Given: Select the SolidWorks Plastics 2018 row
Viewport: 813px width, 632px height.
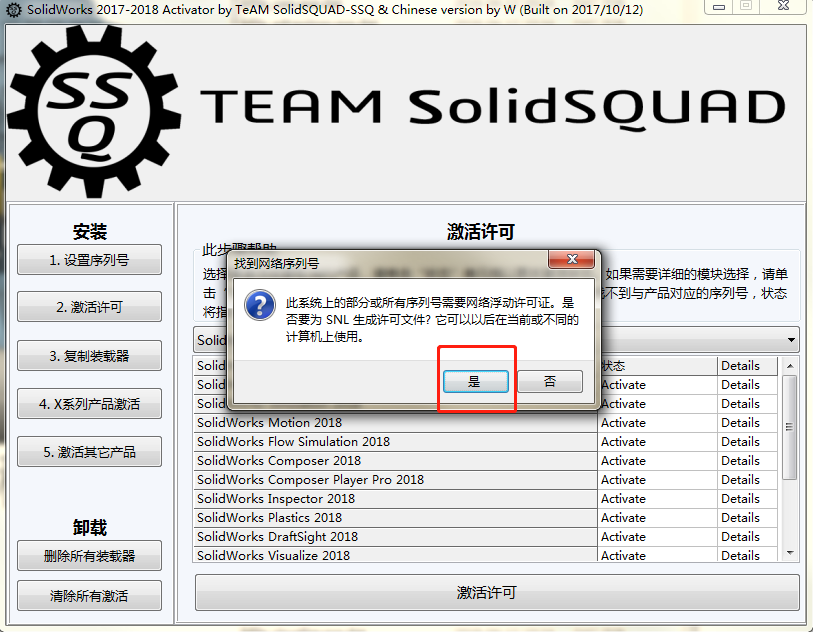Looking at the screenshot, I should point(396,517).
